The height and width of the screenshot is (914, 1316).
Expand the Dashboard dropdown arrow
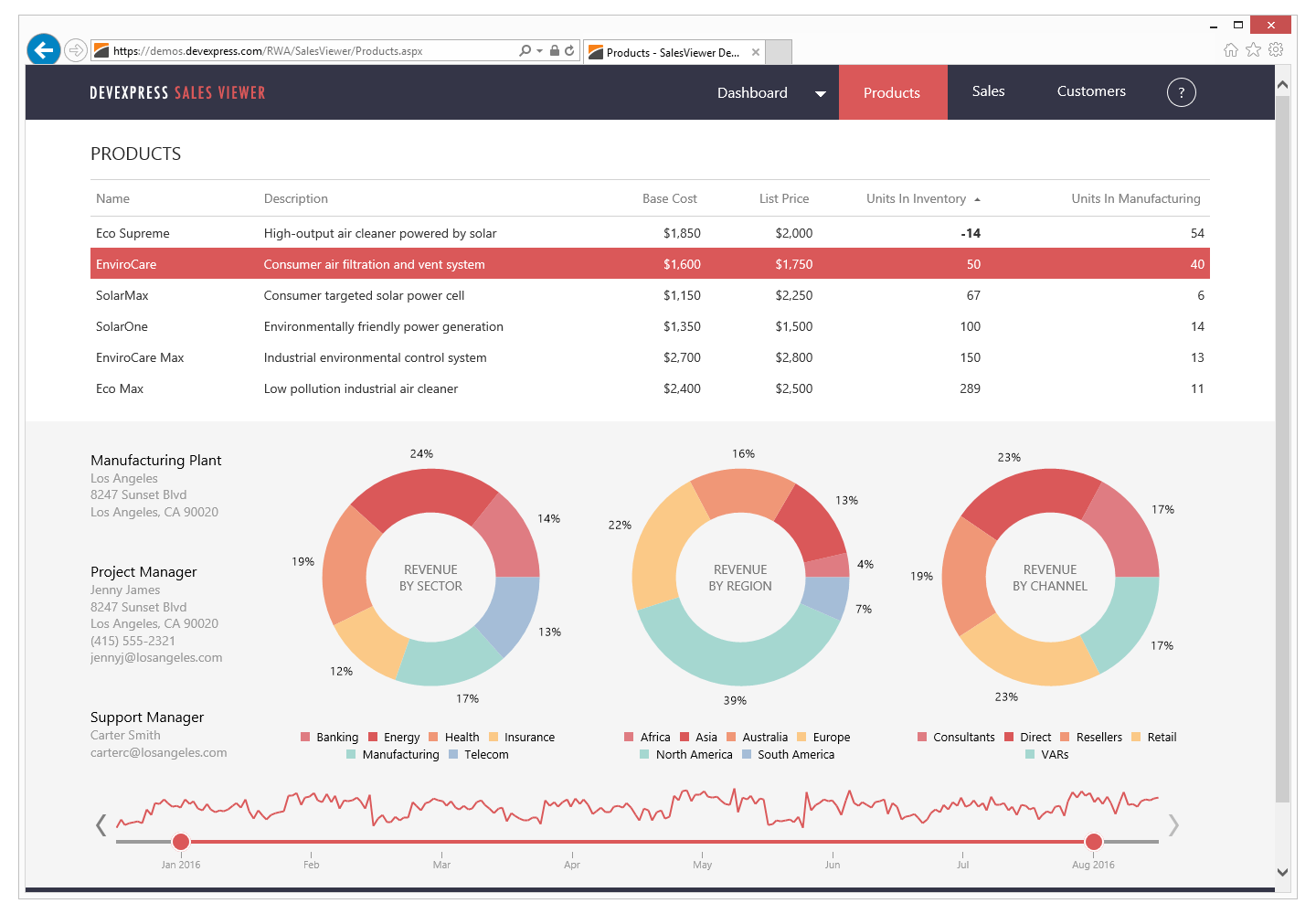(x=820, y=93)
